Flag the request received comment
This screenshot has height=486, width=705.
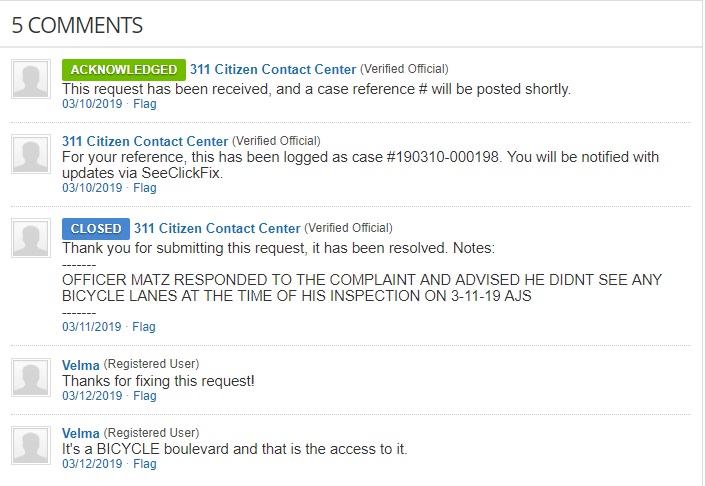[x=145, y=103]
